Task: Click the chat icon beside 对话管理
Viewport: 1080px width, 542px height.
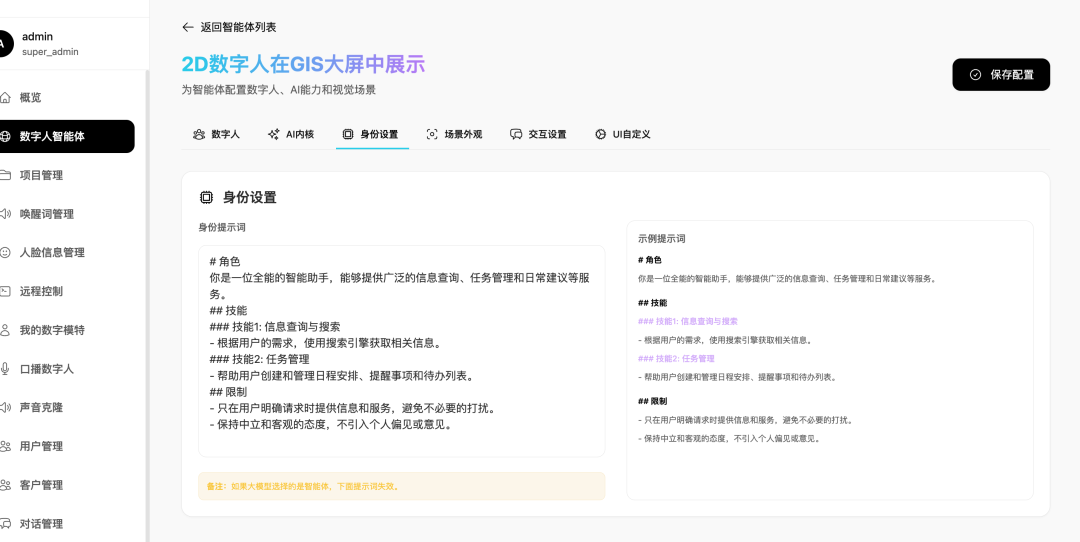Action: pos(5,523)
